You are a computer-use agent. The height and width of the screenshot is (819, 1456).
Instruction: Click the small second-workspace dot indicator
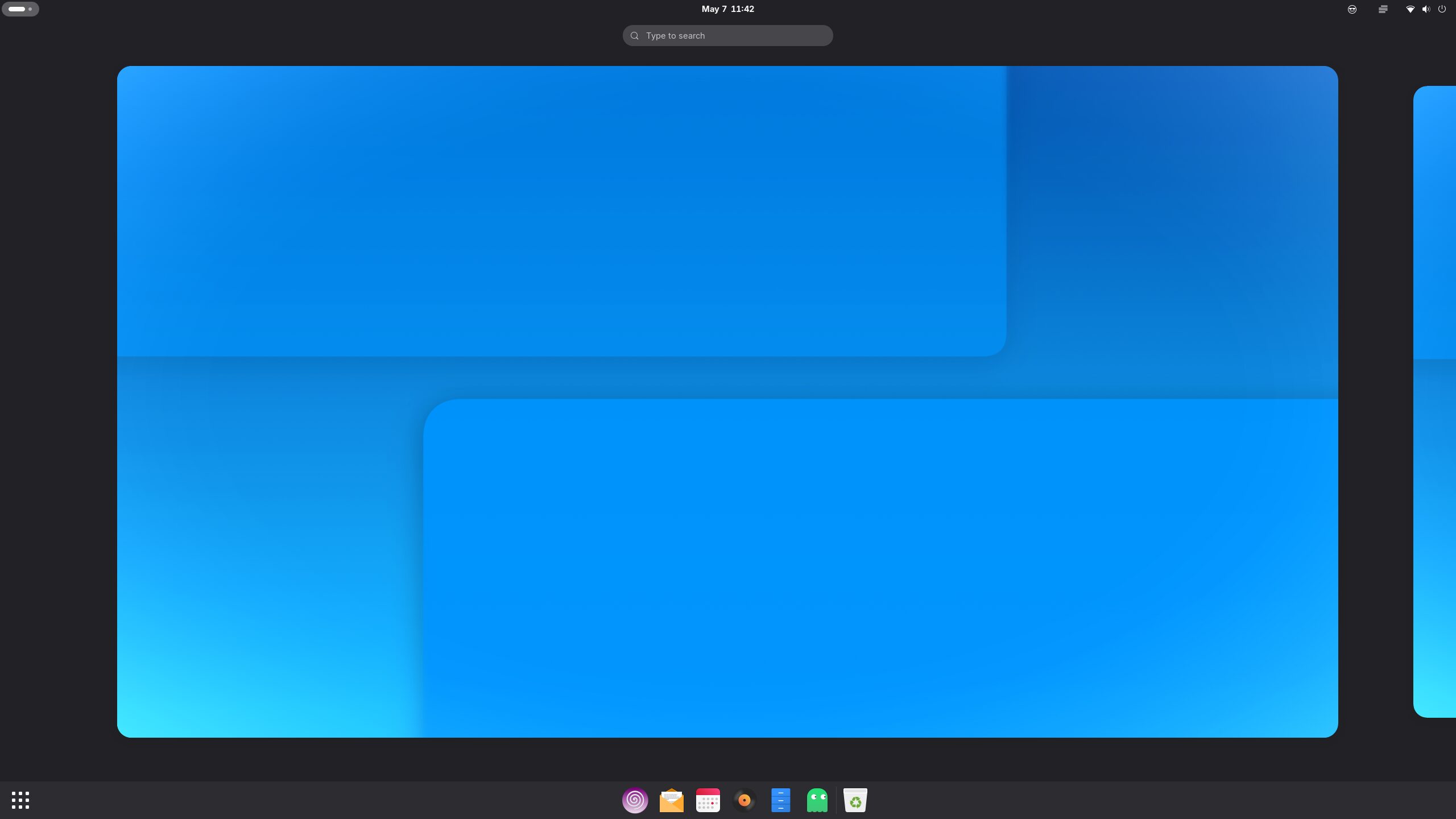pos(30,9)
